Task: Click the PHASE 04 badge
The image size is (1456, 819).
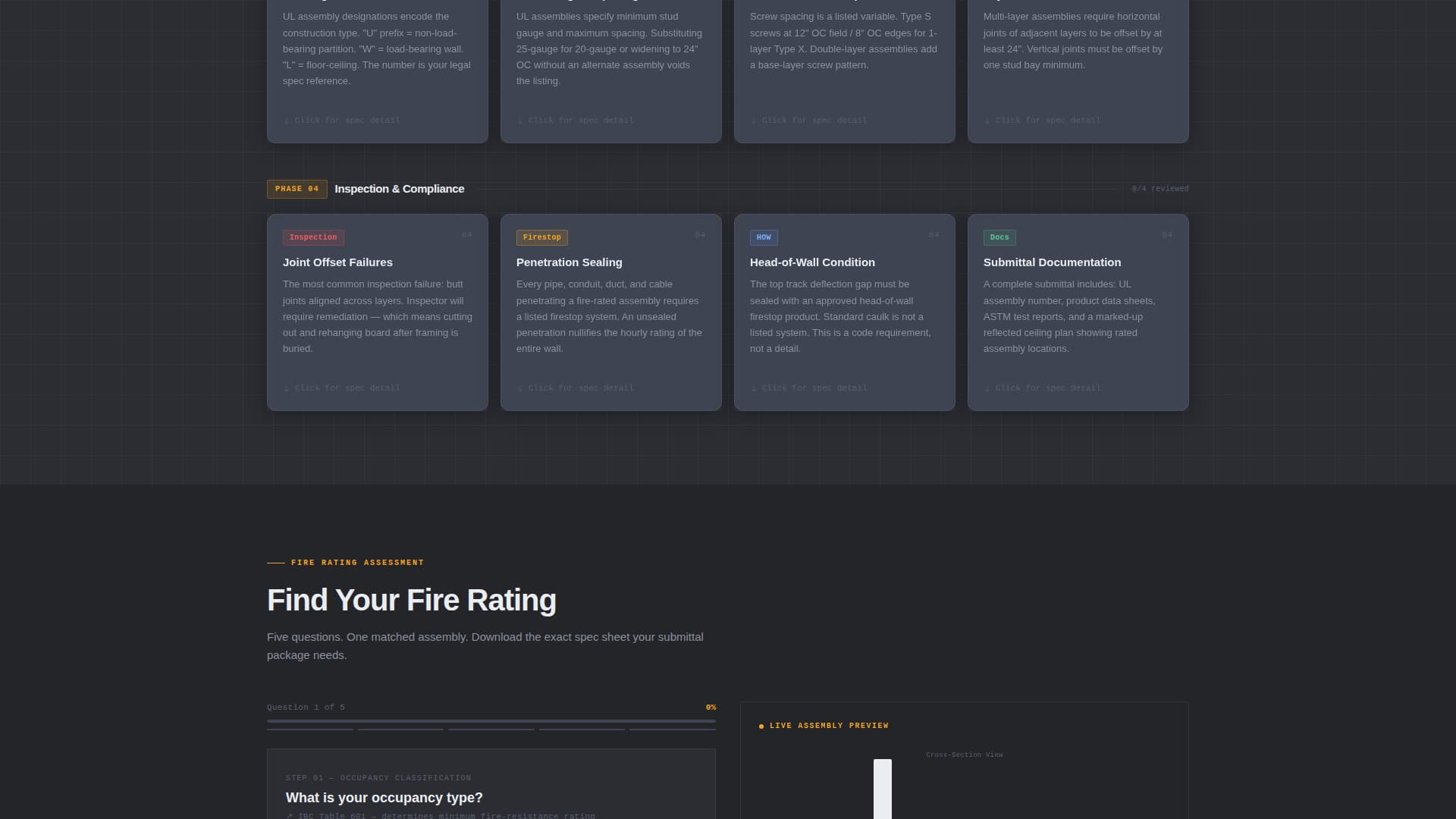Action: pos(297,189)
